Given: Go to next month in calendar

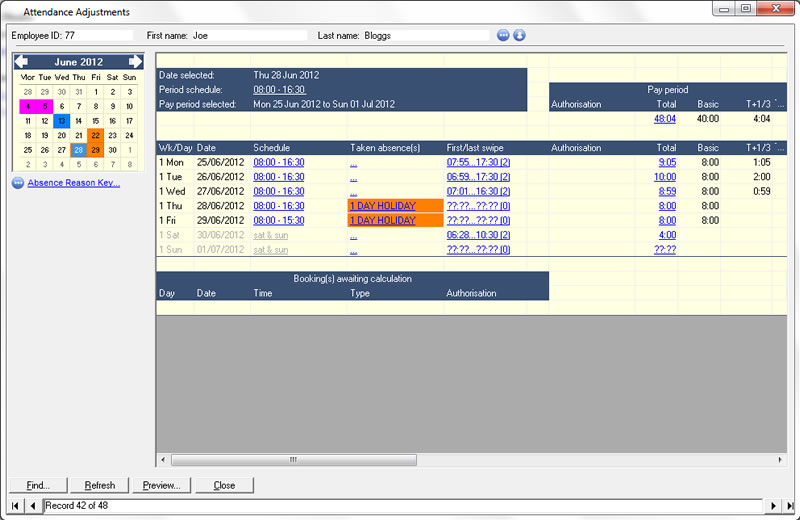Looking at the screenshot, I should point(135,62).
